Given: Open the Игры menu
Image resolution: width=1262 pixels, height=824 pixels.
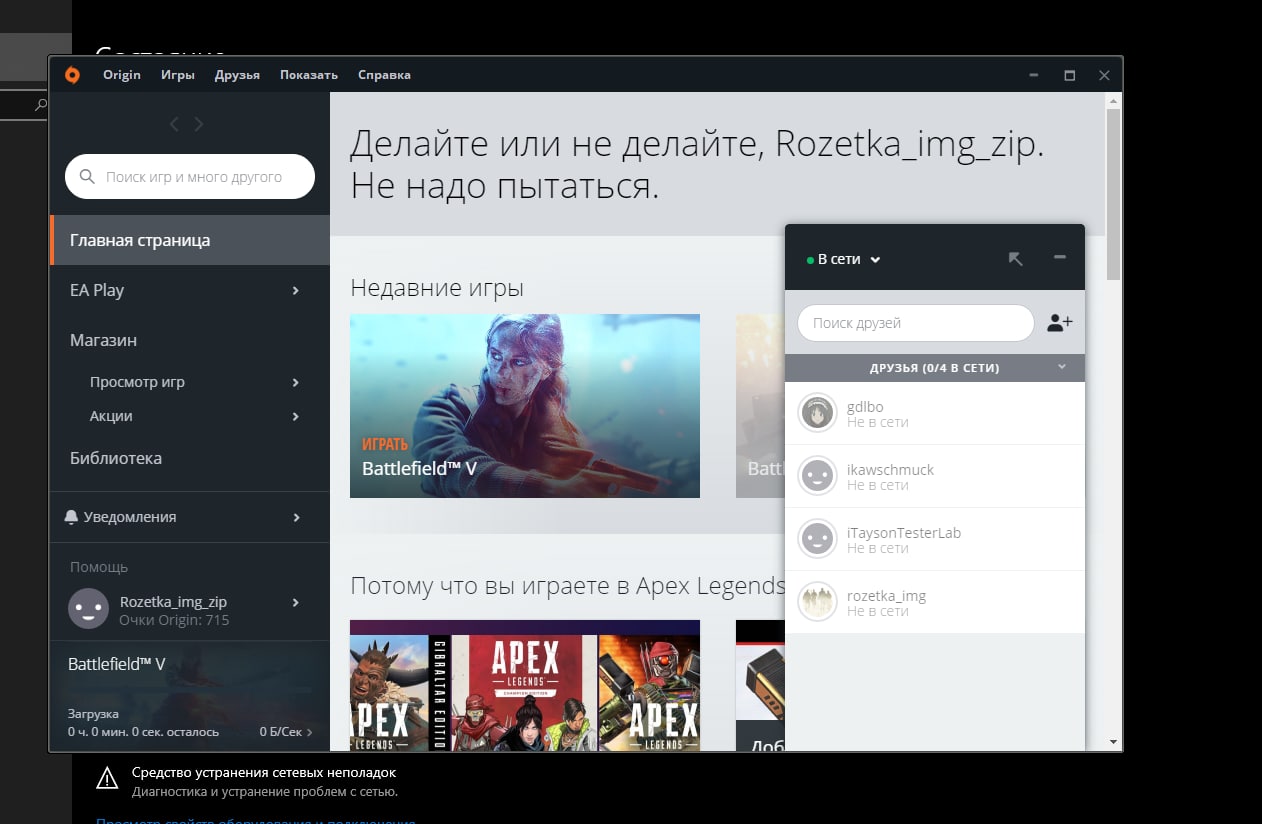Looking at the screenshot, I should click(x=178, y=75).
